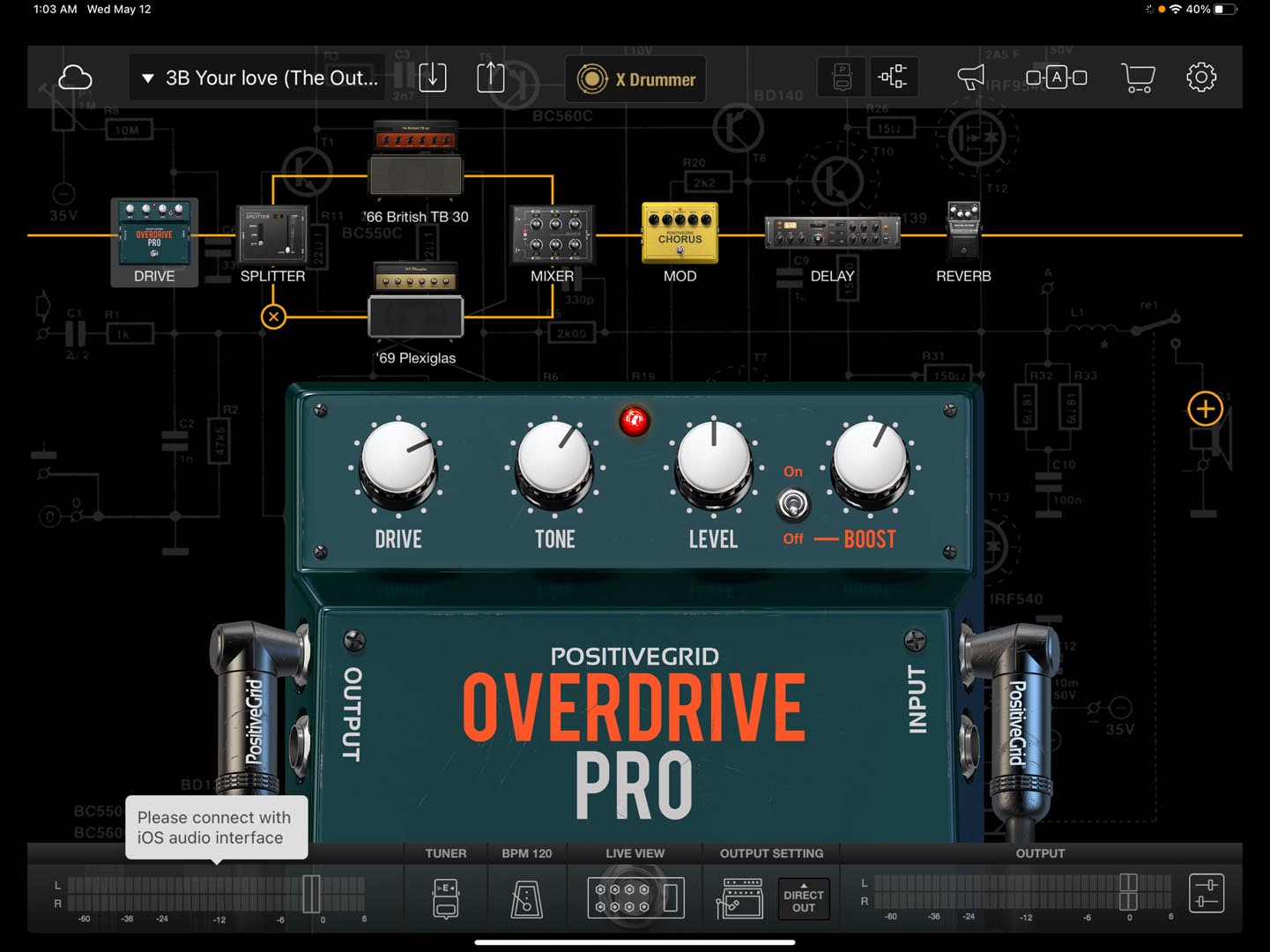Click the BPM 120 label
The width and height of the screenshot is (1270, 952).
click(527, 853)
